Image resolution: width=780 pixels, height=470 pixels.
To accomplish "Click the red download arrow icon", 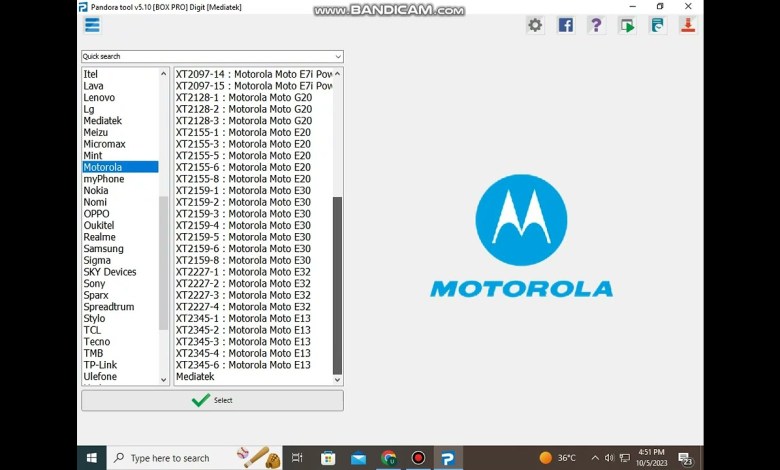I will (688, 25).
